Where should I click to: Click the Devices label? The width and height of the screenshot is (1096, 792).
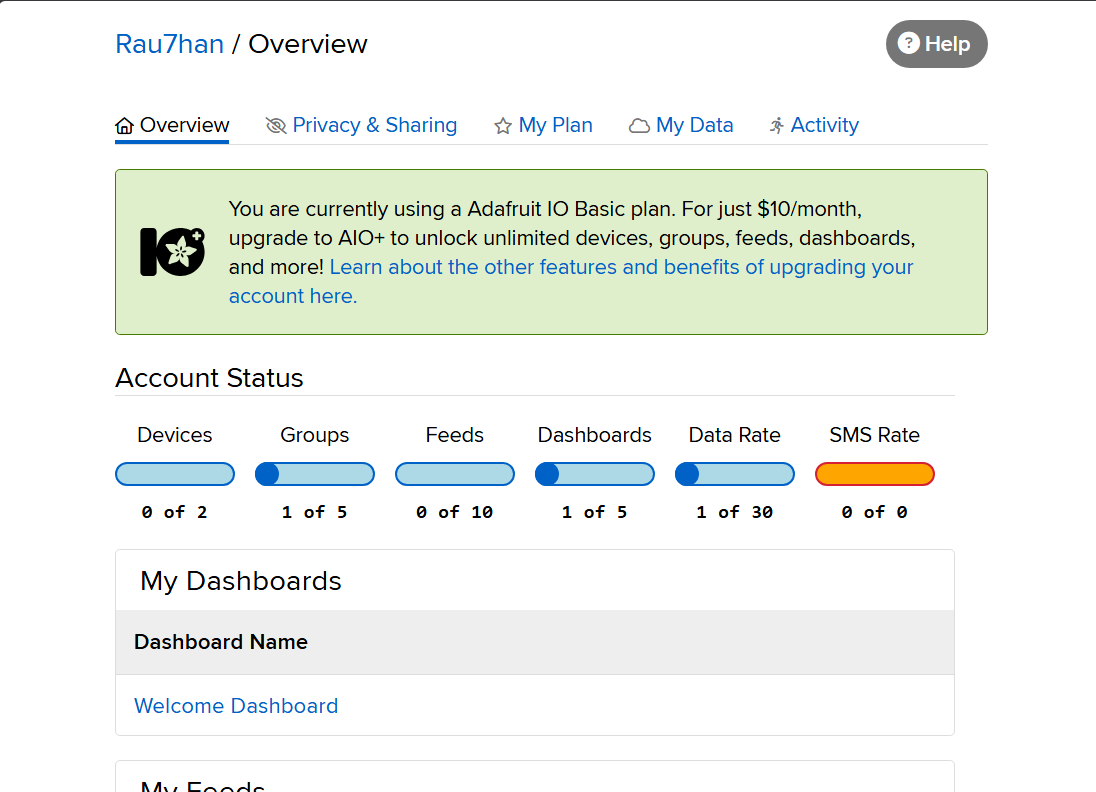coord(175,435)
